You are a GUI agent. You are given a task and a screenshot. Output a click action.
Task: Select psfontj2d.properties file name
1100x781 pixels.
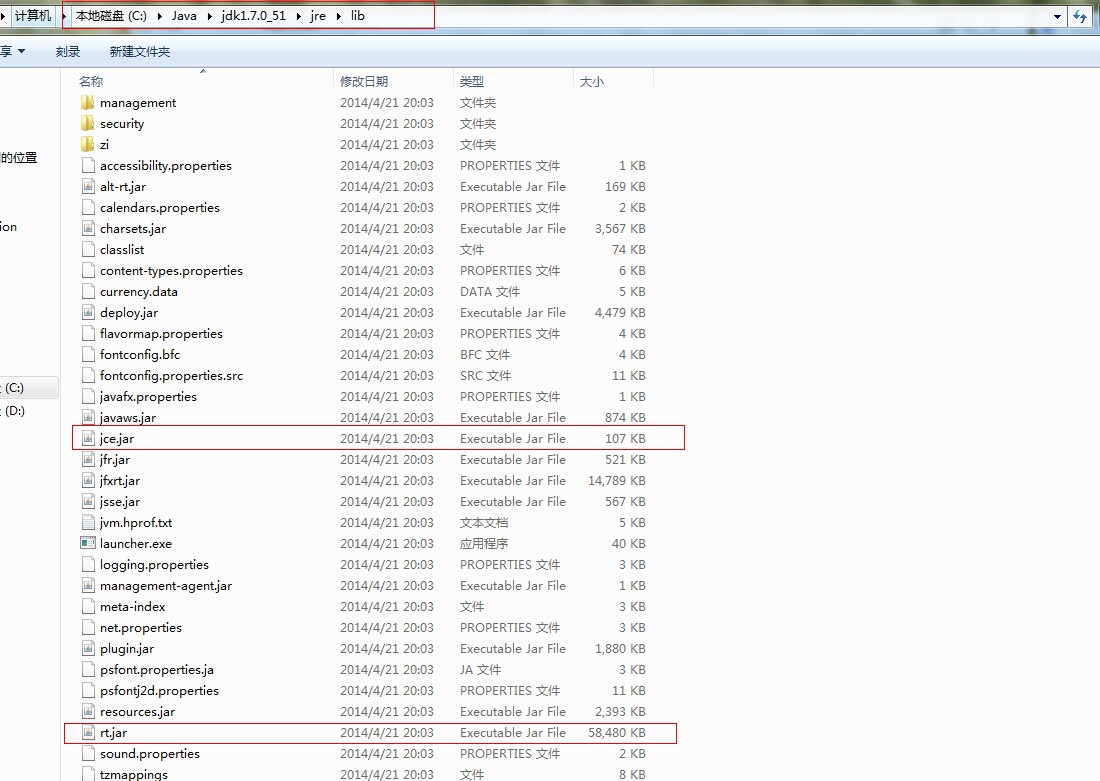[x=159, y=690]
